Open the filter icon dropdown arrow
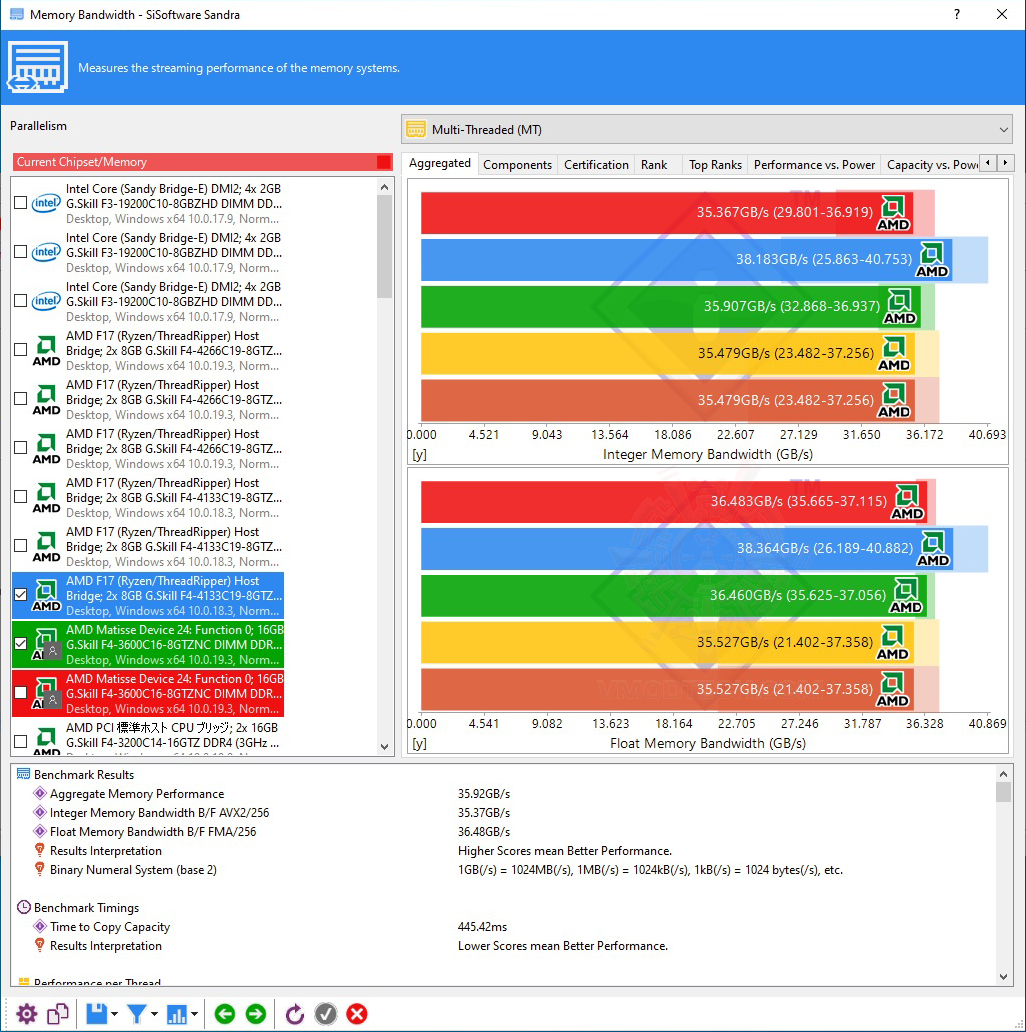 [x=155, y=1014]
